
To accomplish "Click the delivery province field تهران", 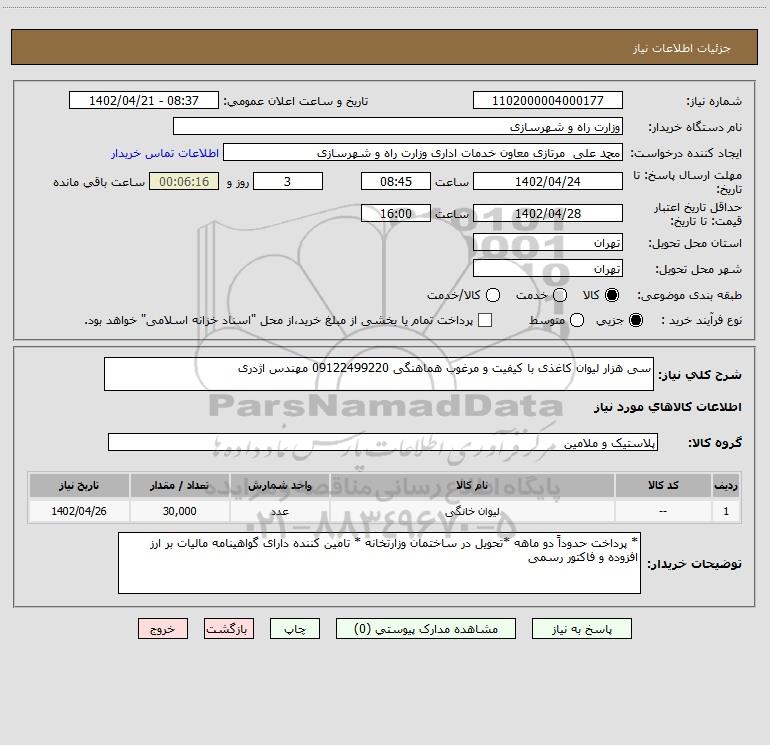I will [x=548, y=242].
